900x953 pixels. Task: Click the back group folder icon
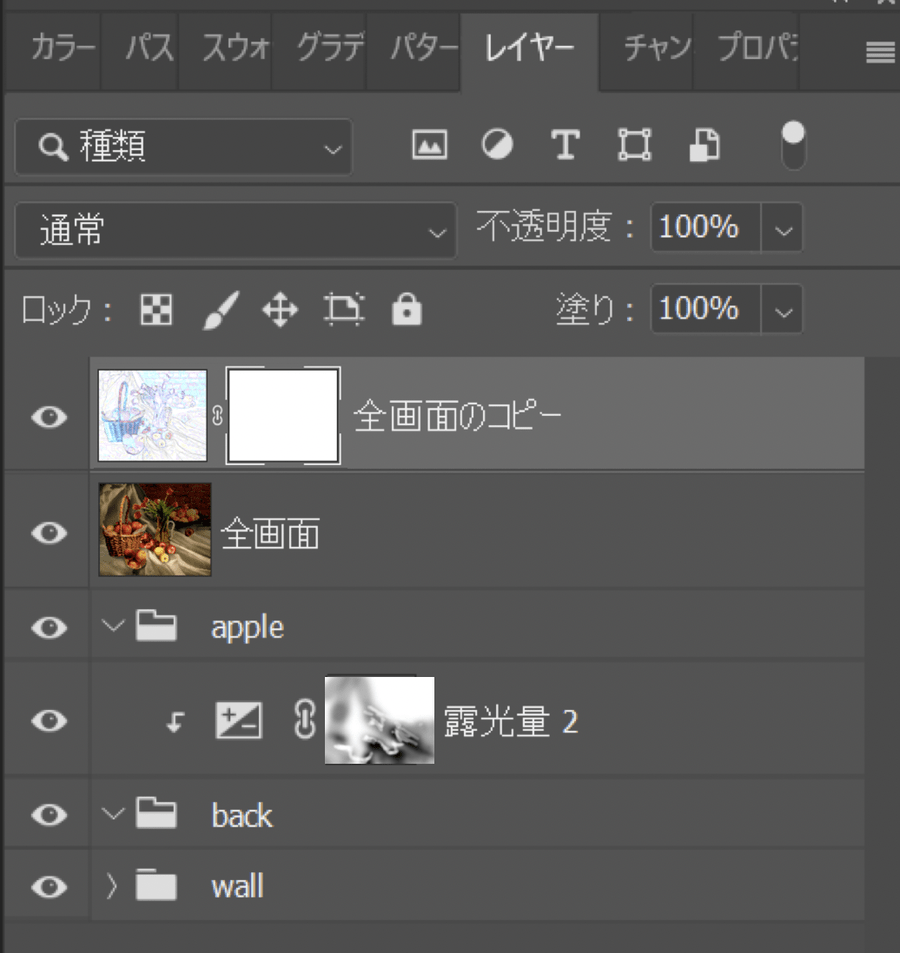(156, 813)
